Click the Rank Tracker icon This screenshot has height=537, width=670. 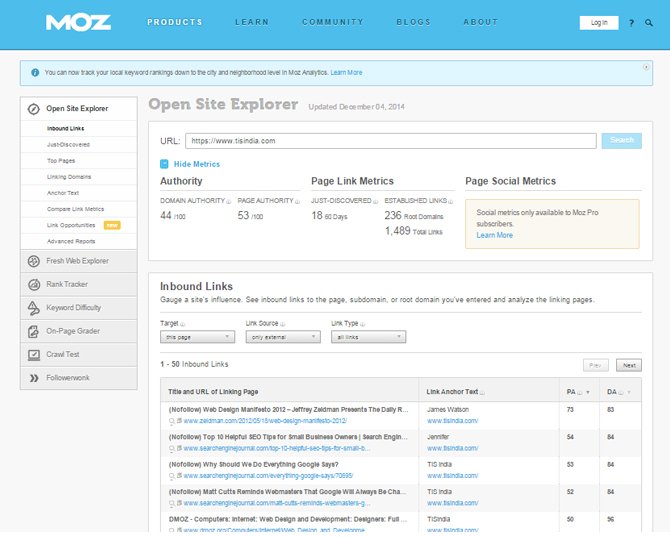34,285
